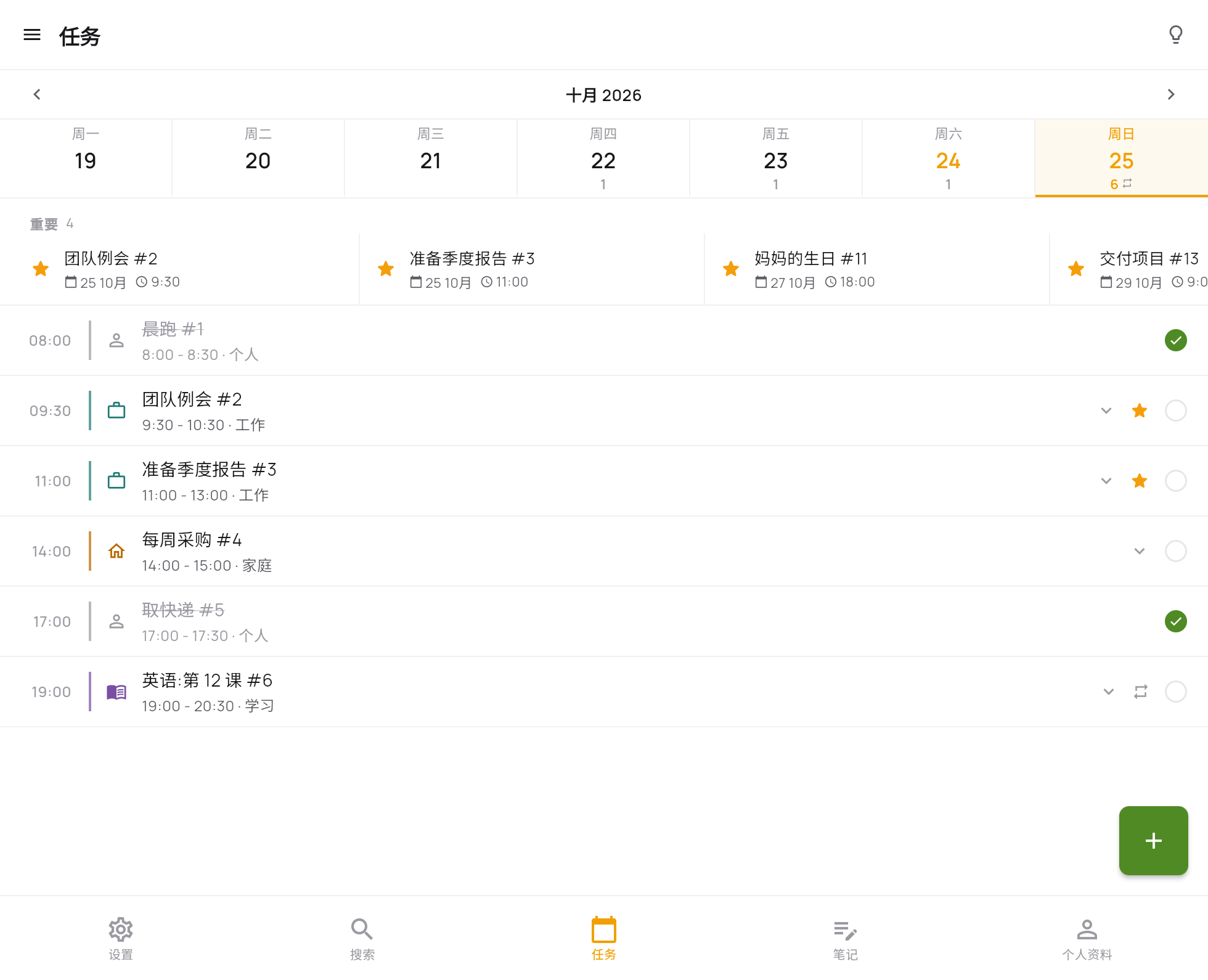Open 个人资料 profile tab
The height and width of the screenshot is (980, 1208).
pyautogui.click(x=1087, y=938)
